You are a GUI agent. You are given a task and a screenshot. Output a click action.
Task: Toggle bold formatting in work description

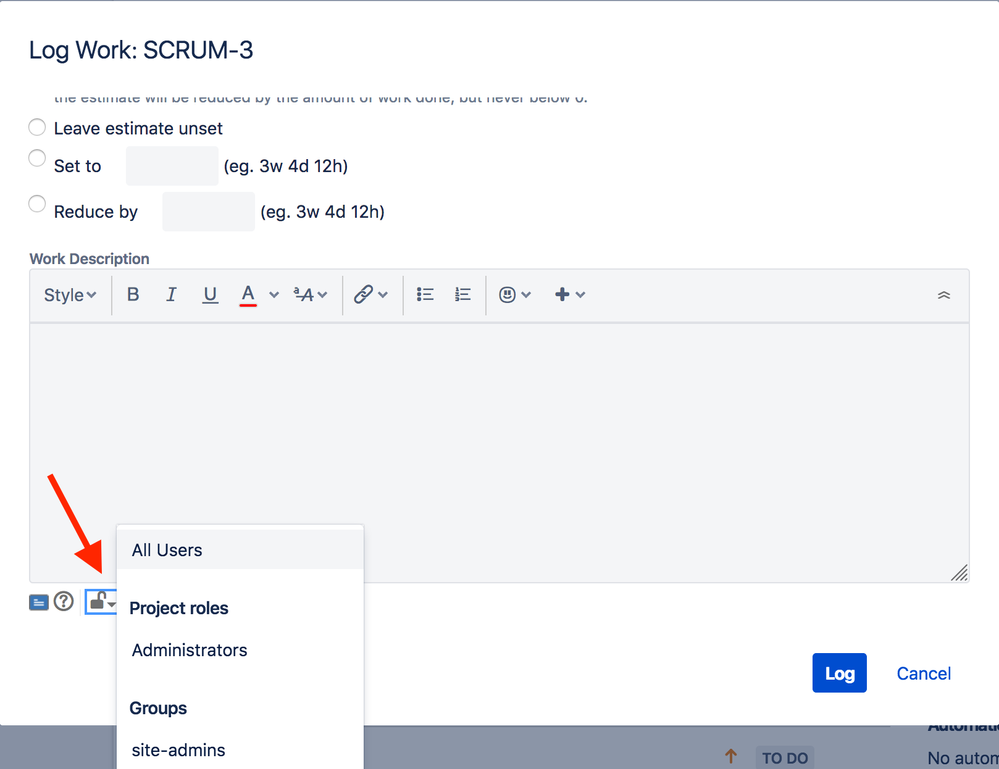[x=133, y=294]
